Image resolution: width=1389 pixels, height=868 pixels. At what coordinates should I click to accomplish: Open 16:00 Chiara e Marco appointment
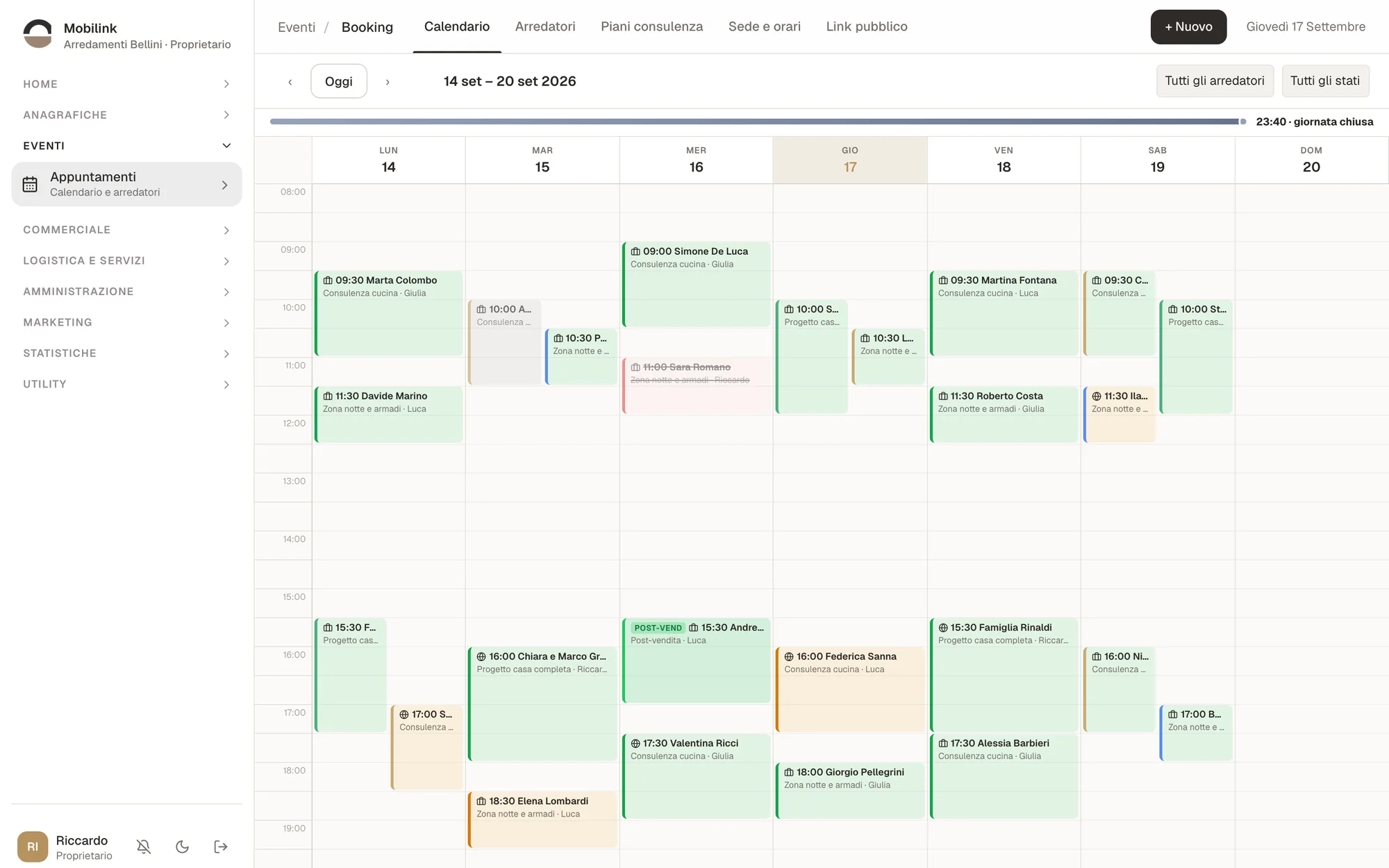click(x=543, y=704)
